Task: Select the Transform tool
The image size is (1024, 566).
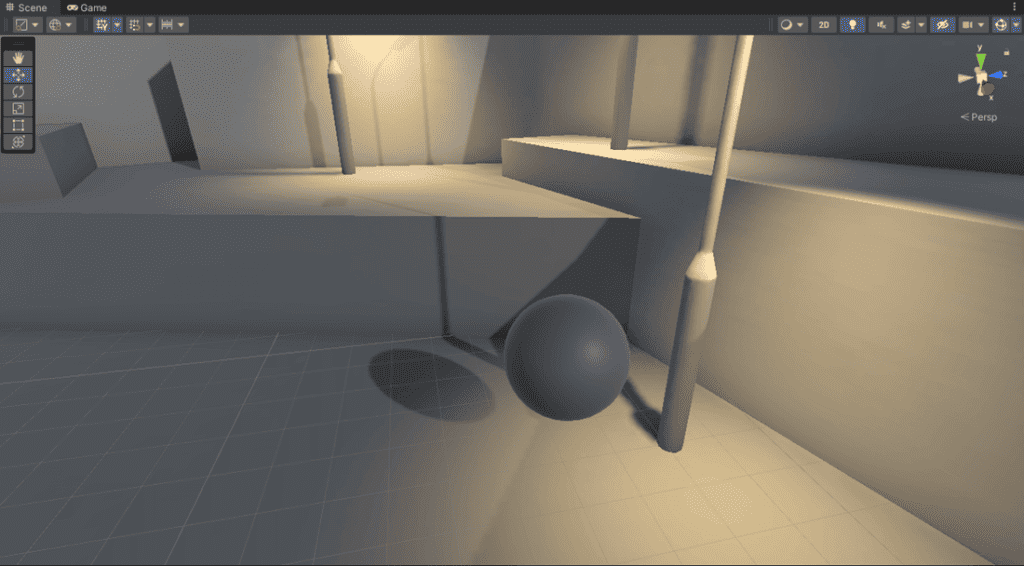Action: (x=18, y=142)
